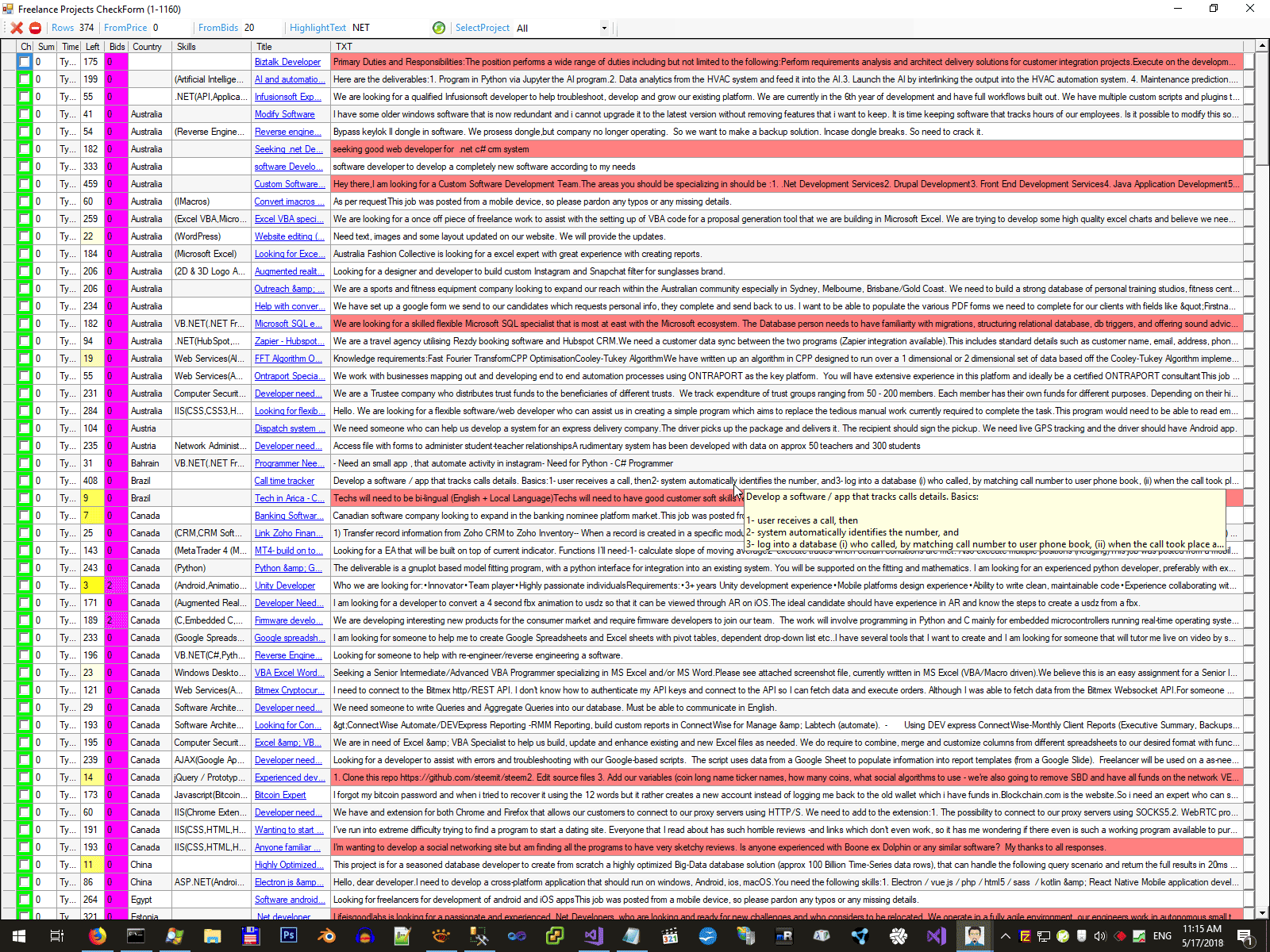
Task: Select the (IMacros) skills cell
Action: coord(212,202)
